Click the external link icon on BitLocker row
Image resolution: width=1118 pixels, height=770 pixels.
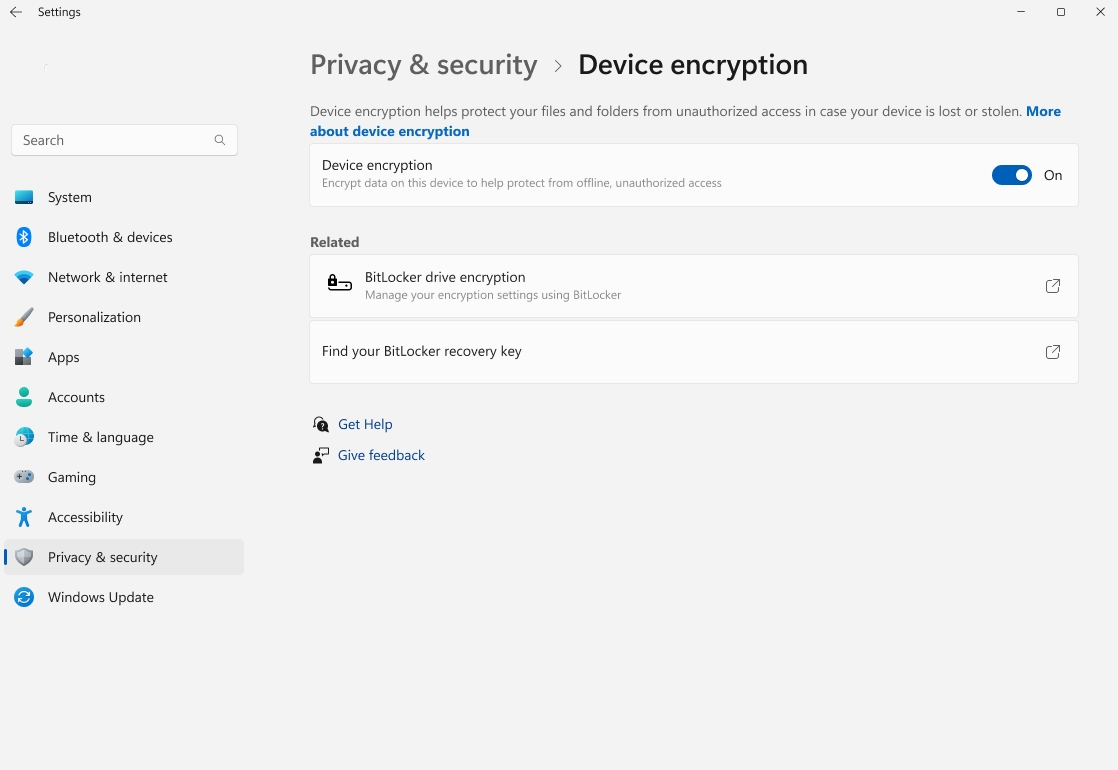(x=1052, y=285)
